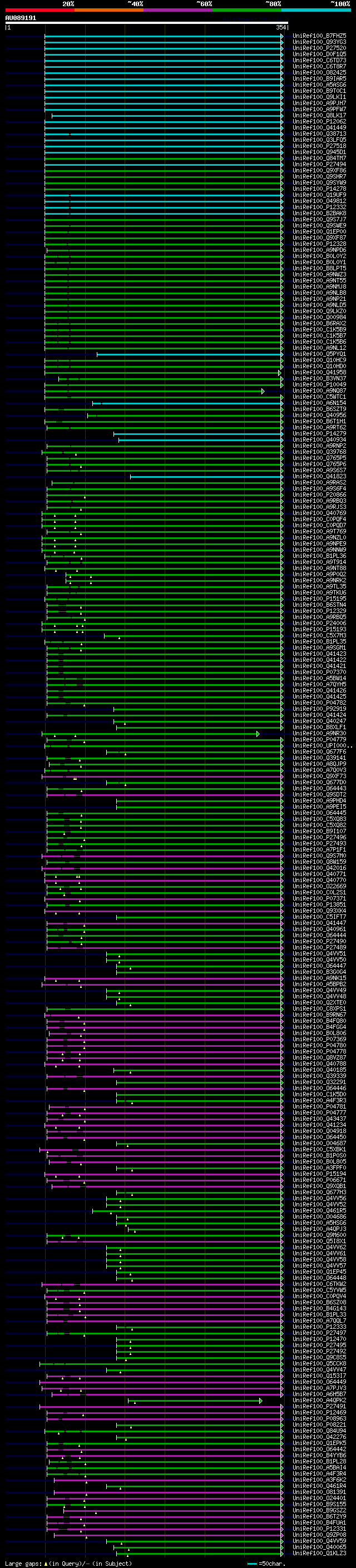
Task: Open hit UniRef100_O82425
Action: 319,72
